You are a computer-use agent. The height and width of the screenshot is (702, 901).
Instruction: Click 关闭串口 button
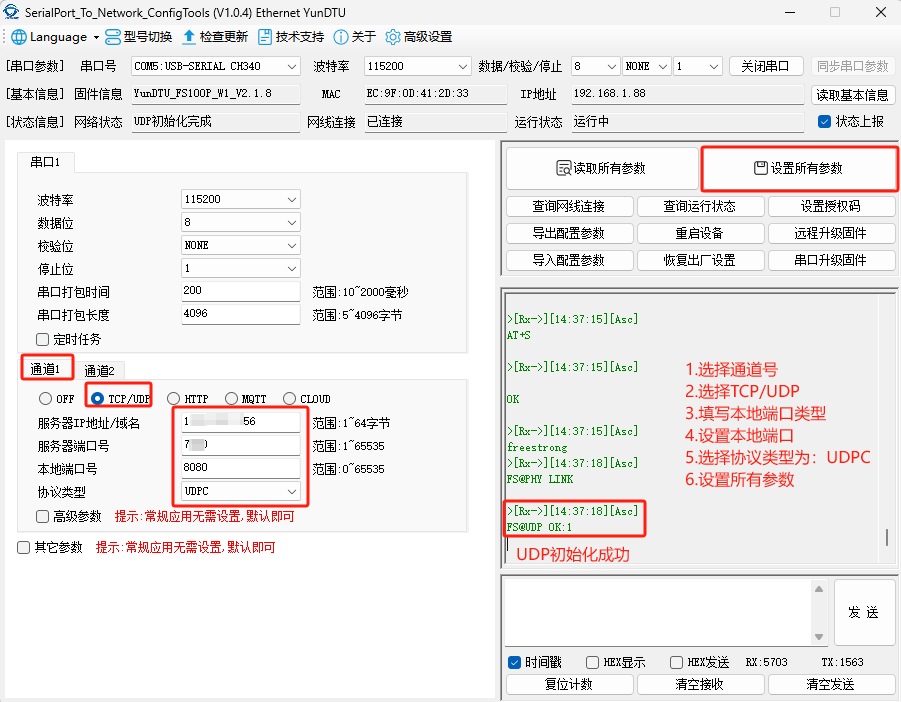pos(766,66)
